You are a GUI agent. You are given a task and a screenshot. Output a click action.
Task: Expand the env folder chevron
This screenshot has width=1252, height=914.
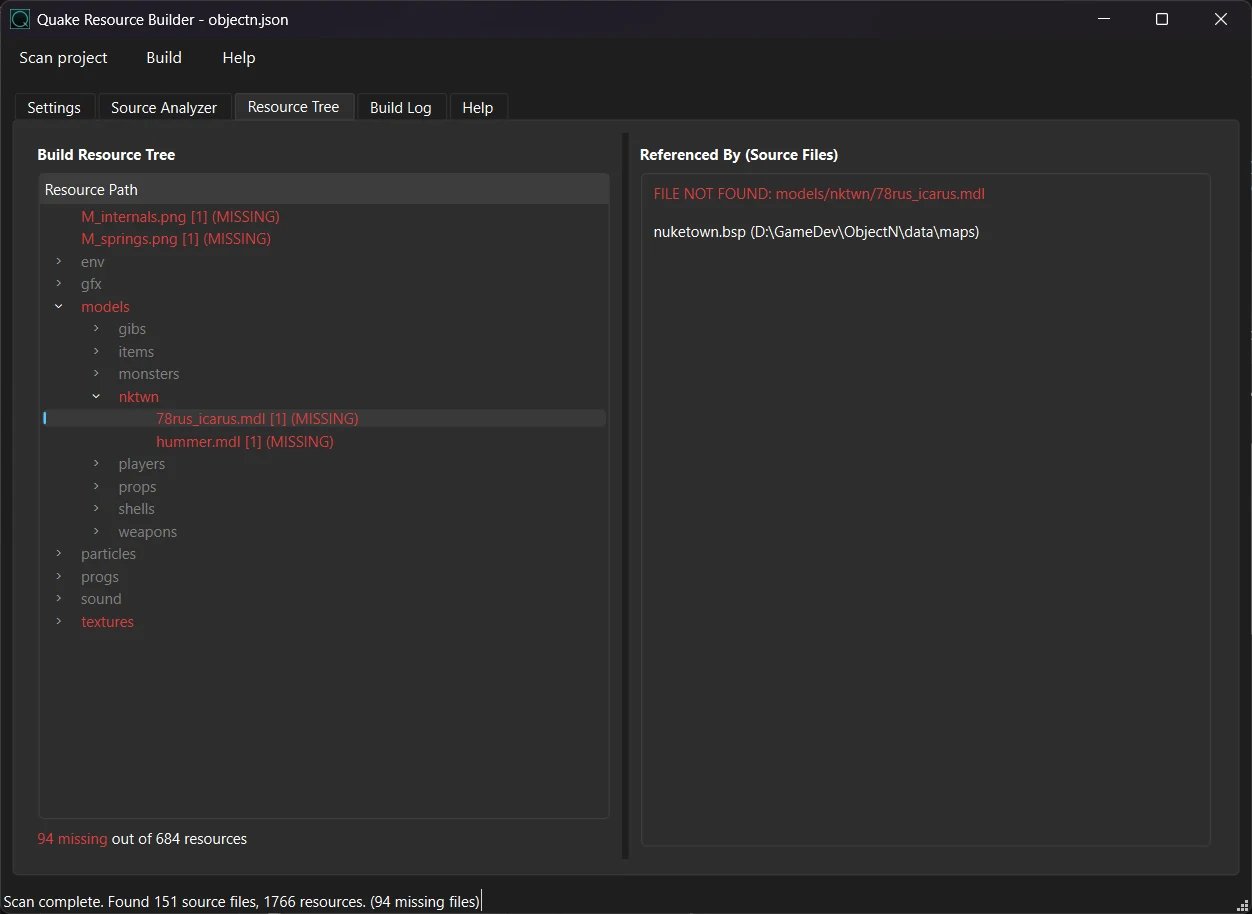coord(59,262)
